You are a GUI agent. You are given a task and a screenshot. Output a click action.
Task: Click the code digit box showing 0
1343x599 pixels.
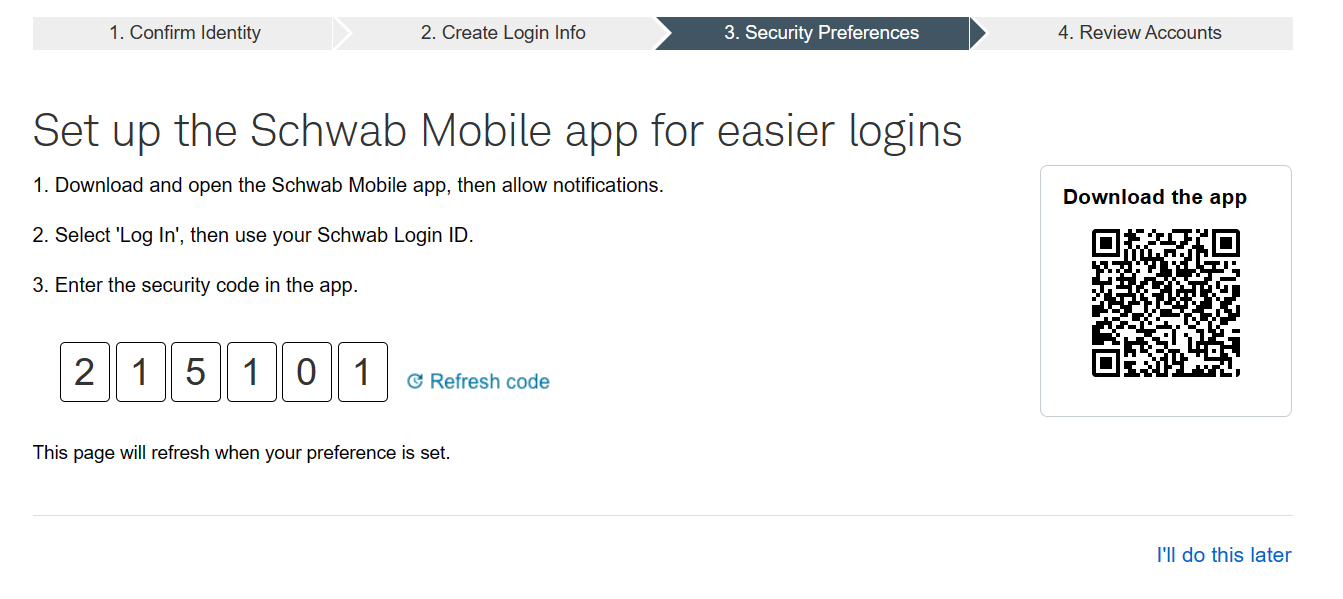(307, 372)
